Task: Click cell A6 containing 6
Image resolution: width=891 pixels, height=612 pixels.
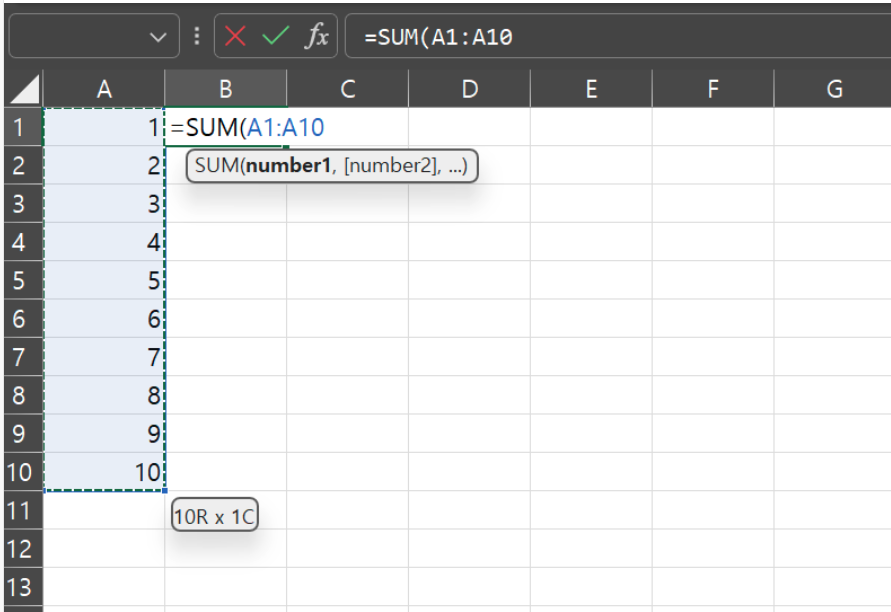Action: pos(104,319)
